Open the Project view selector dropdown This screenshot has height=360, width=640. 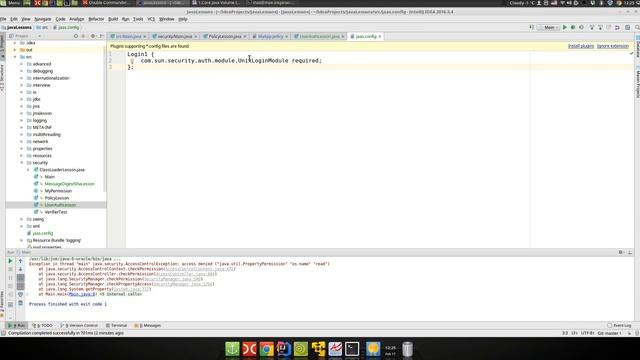pyautogui.click(x=25, y=36)
